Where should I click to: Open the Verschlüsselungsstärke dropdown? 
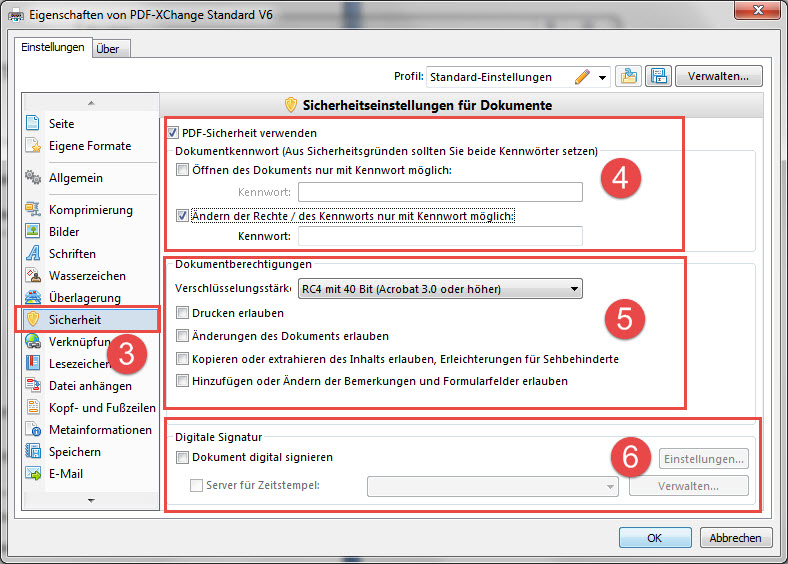click(x=440, y=289)
